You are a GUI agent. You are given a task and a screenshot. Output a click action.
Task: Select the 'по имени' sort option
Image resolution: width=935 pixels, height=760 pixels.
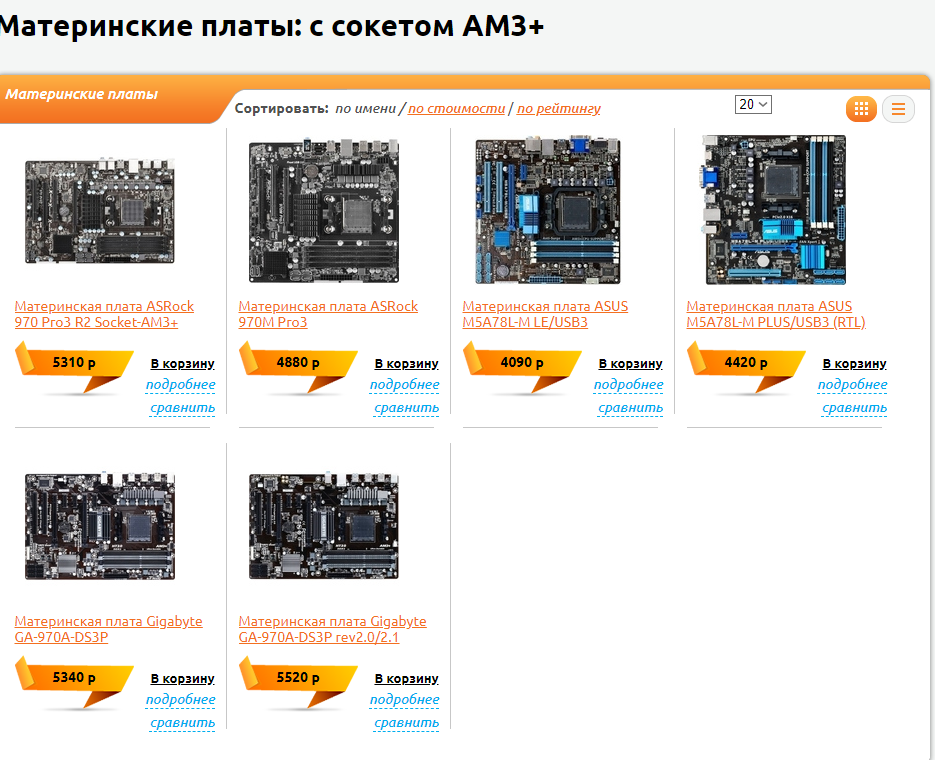pyautogui.click(x=366, y=108)
